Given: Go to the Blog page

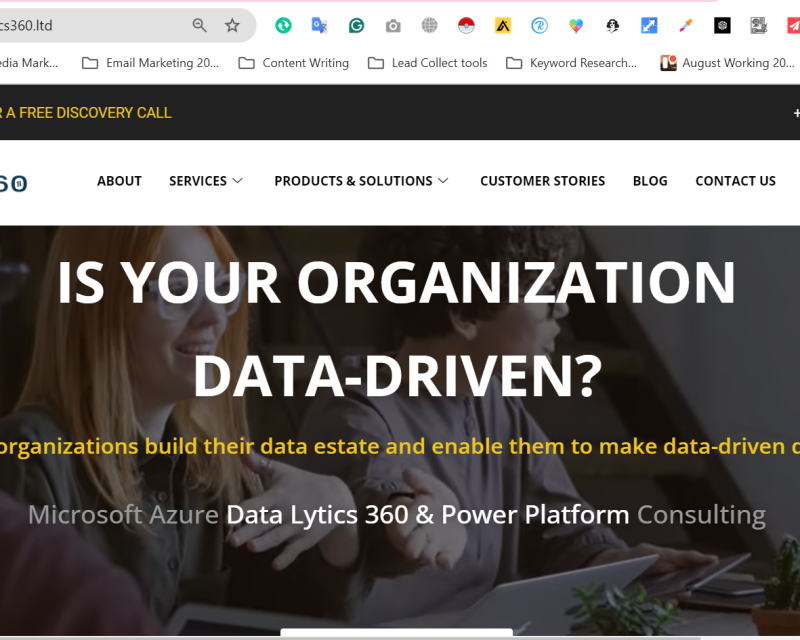Looking at the screenshot, I should [650, 181].
